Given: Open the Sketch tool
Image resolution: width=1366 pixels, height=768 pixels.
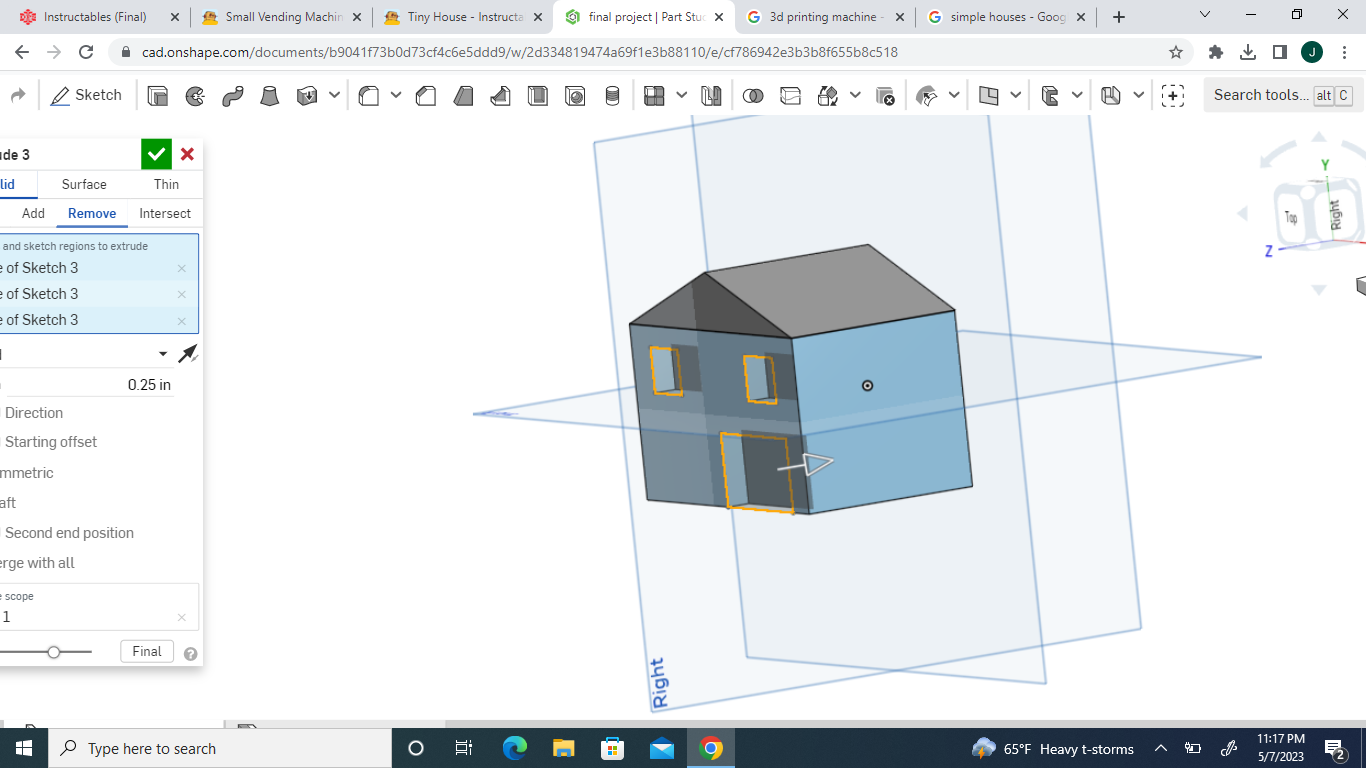Looking at the screenshot, I should [87, 94].
